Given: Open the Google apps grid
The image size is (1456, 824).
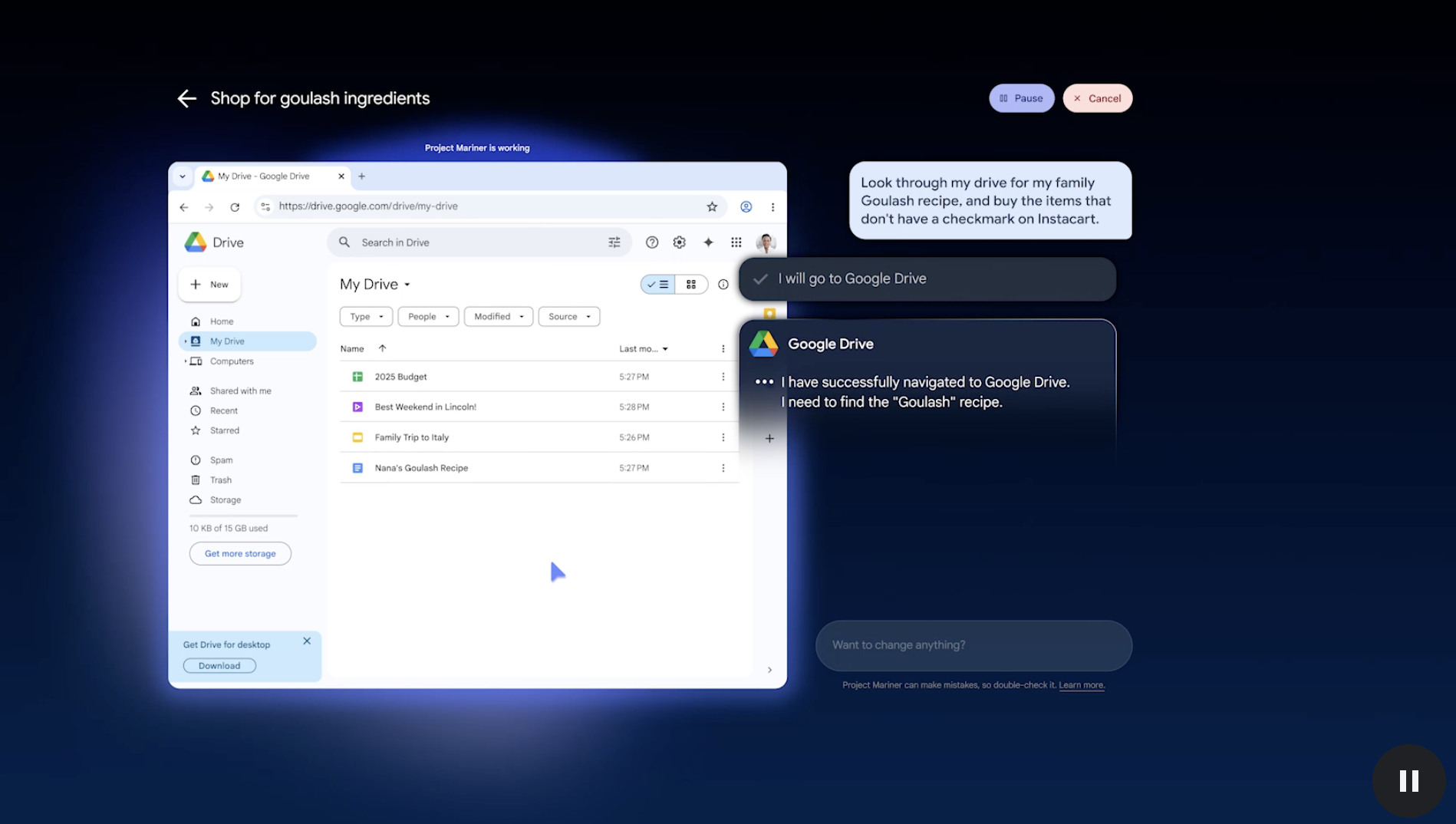Looking at the screenshot, I should (x=736, y=242).
